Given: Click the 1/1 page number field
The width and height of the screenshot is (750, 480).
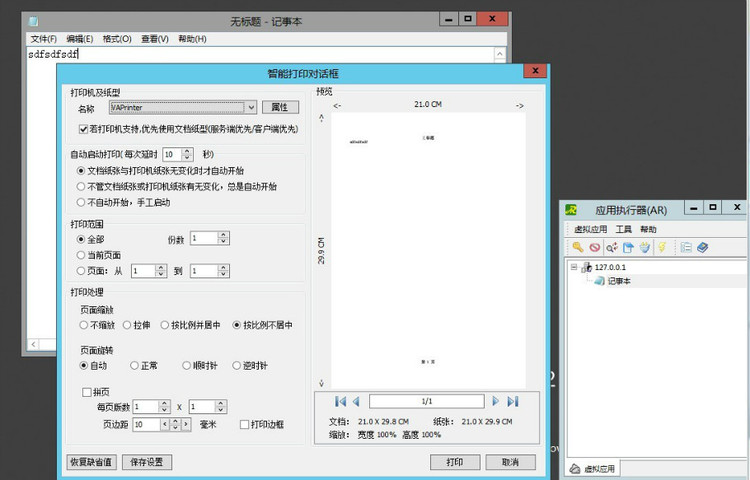Looking at the screenshot, I should [427, 401].
